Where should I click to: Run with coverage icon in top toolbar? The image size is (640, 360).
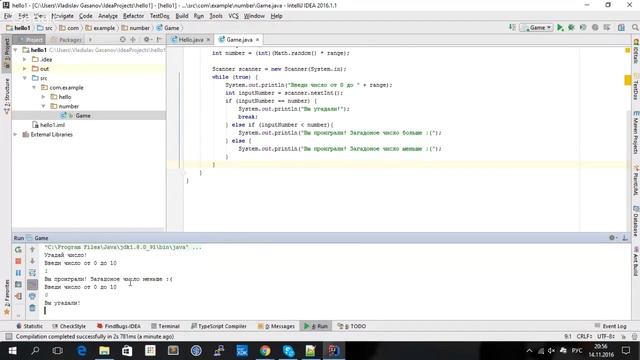point(583,27)
